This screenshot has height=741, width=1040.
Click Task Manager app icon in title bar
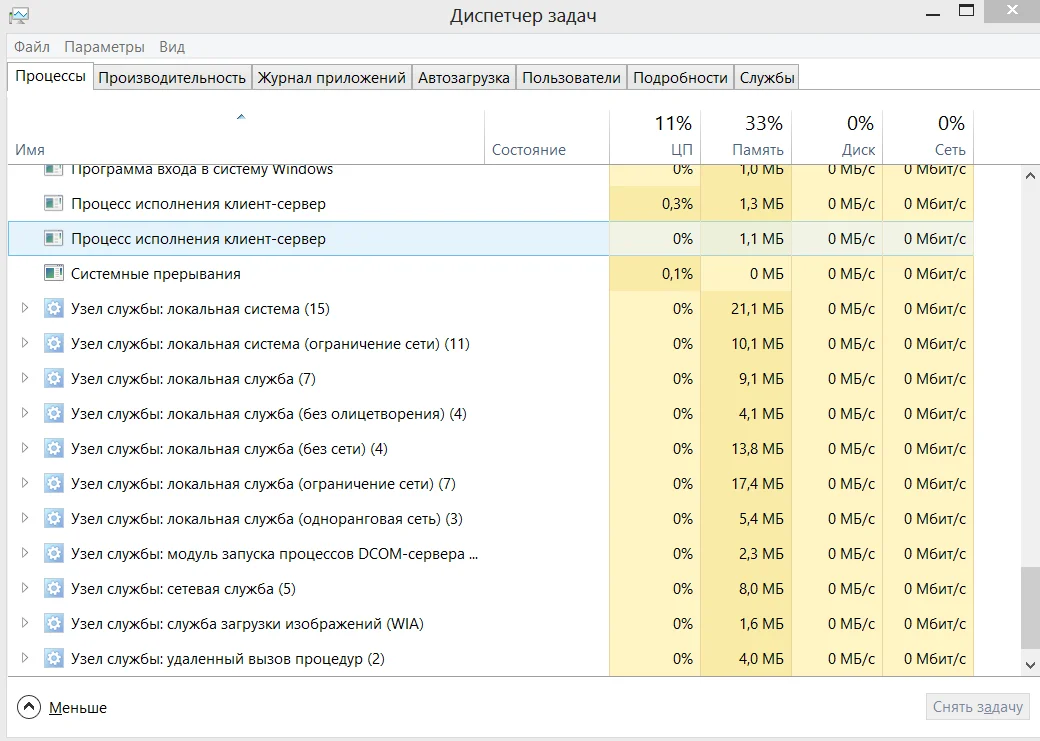[x=18, y=16]
